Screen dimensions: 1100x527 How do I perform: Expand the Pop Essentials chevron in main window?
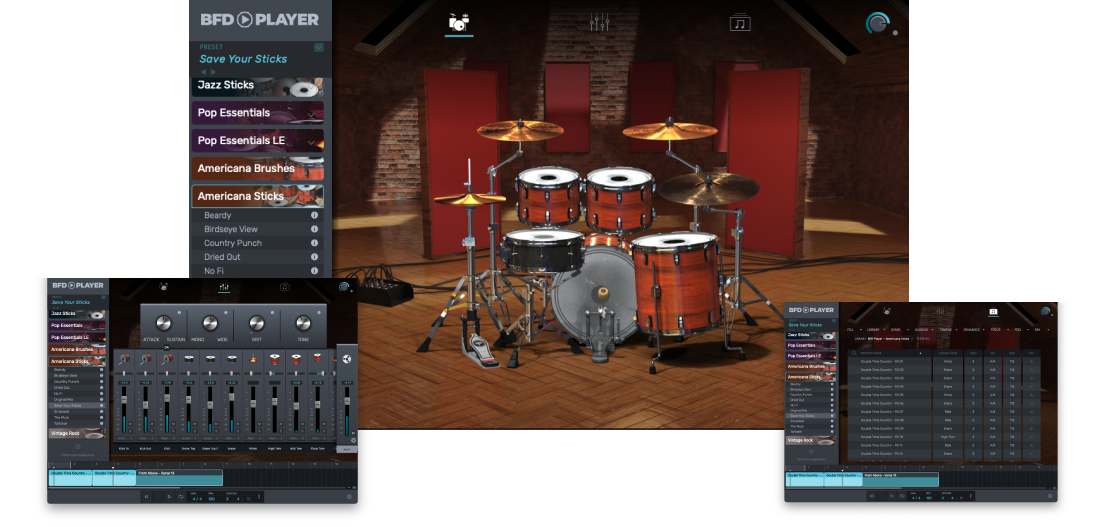click(311, 114)
